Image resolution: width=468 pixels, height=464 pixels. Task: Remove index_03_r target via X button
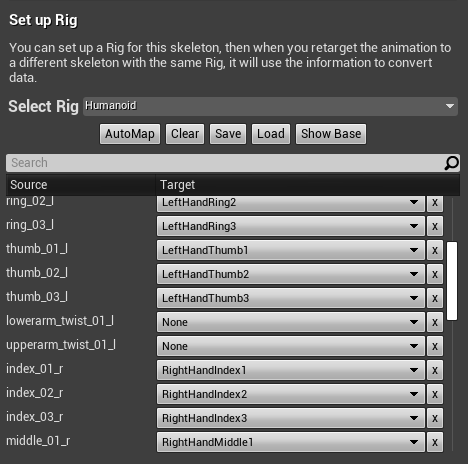pyautogui.click(x=435, y=418)
